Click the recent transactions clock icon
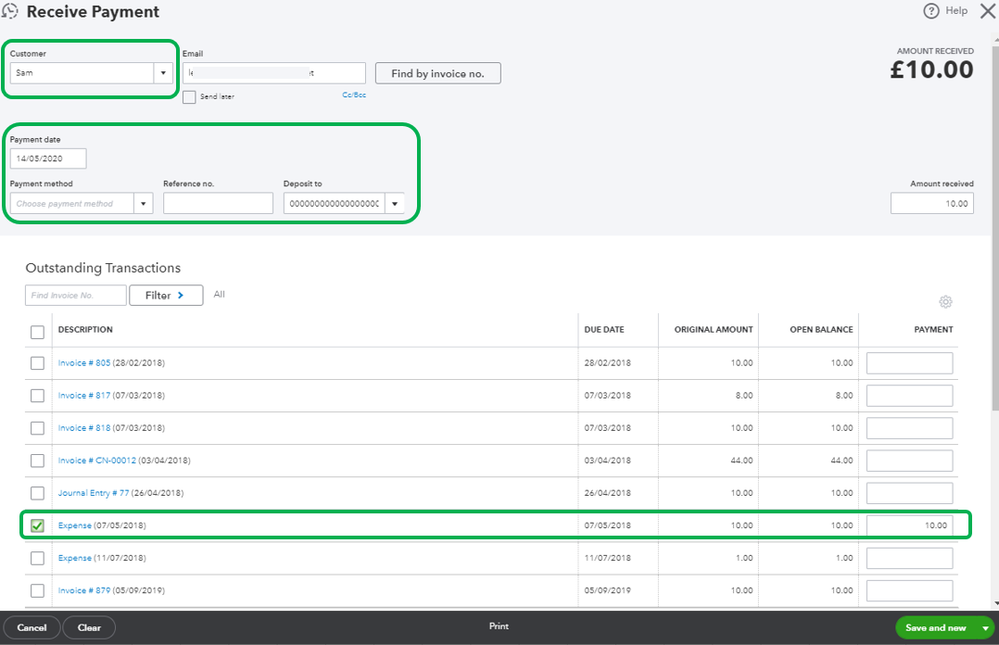Viewport: 999px width, 645px height. tap(10, 11)
